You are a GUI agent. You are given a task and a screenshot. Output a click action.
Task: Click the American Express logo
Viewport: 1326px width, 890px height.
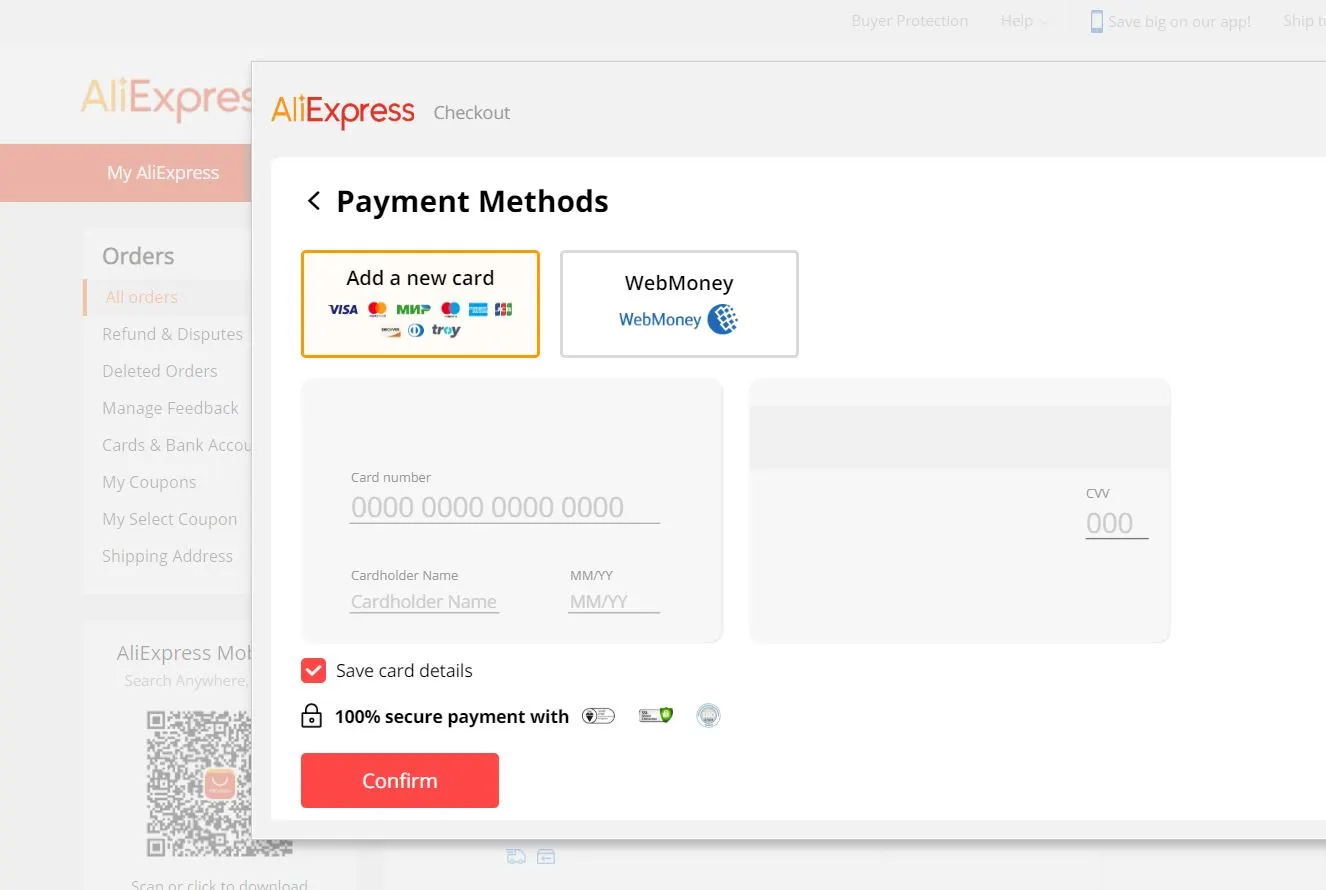[478, 309]
